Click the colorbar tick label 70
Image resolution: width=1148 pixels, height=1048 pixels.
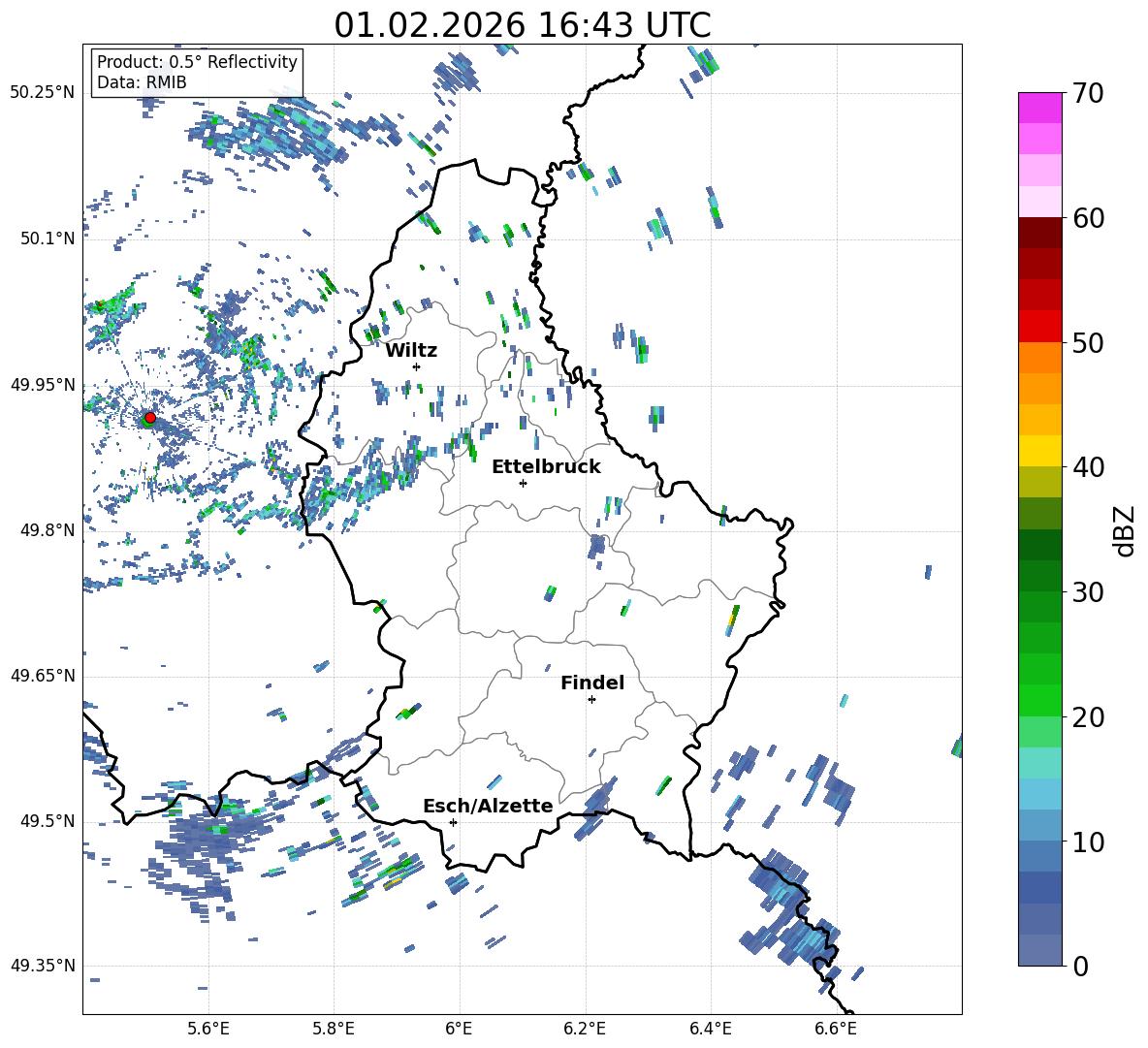tap(1089, 93)
